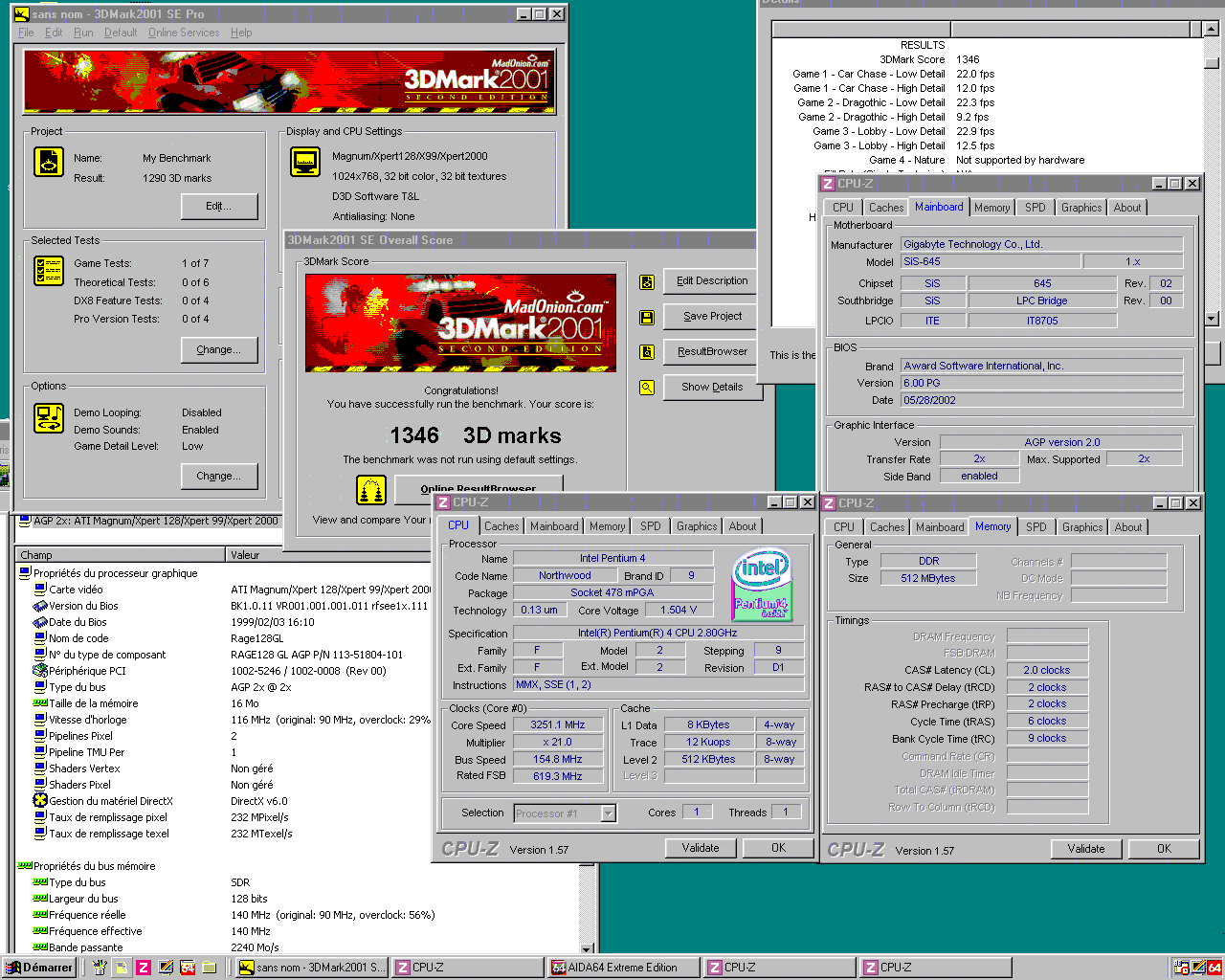Click Change... button under Selected Tests
Viewport: 1225px width, 980px height.
click(x=218, y=350)
